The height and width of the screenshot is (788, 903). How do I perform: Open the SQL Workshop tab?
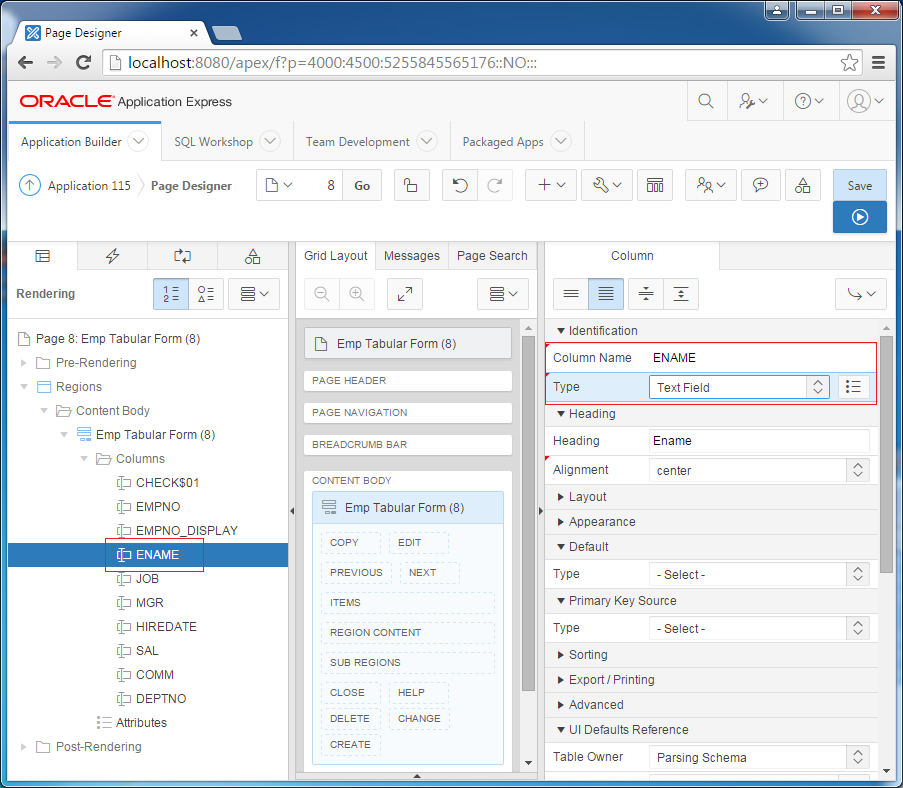pos(214,142)
